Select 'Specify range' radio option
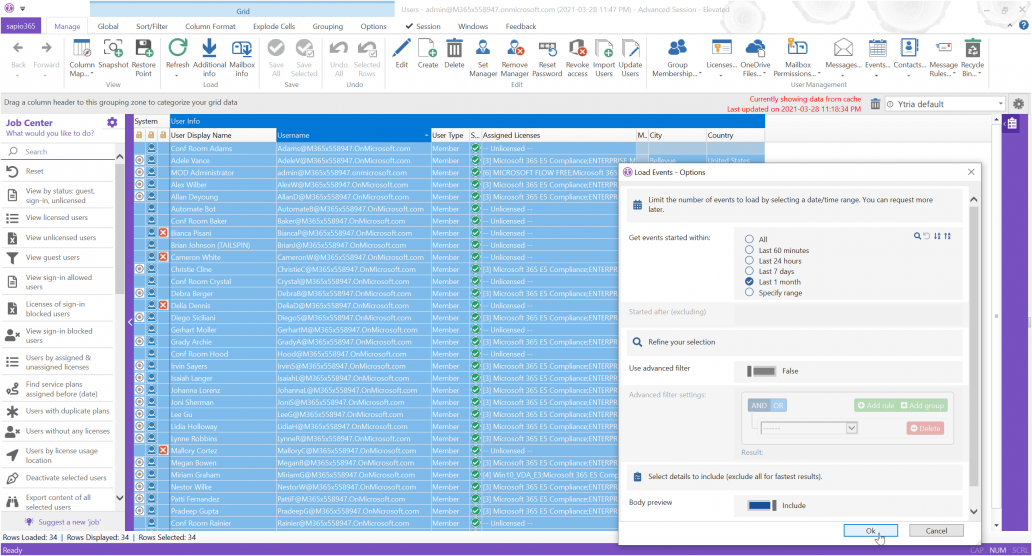This screenshot has height=556, width=1032. pos(749,292)
